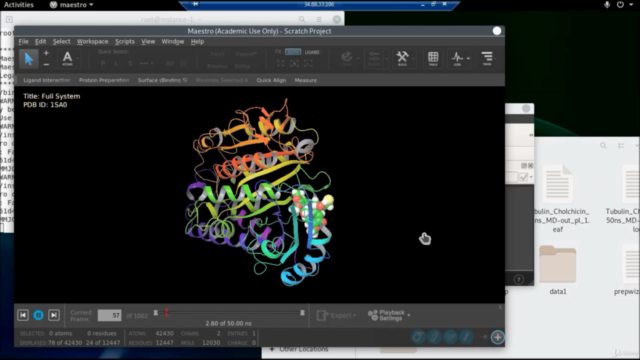Expand the Quick Select more options ellipsis
This screenshot has height=360, width=640.
click(144, 63)
